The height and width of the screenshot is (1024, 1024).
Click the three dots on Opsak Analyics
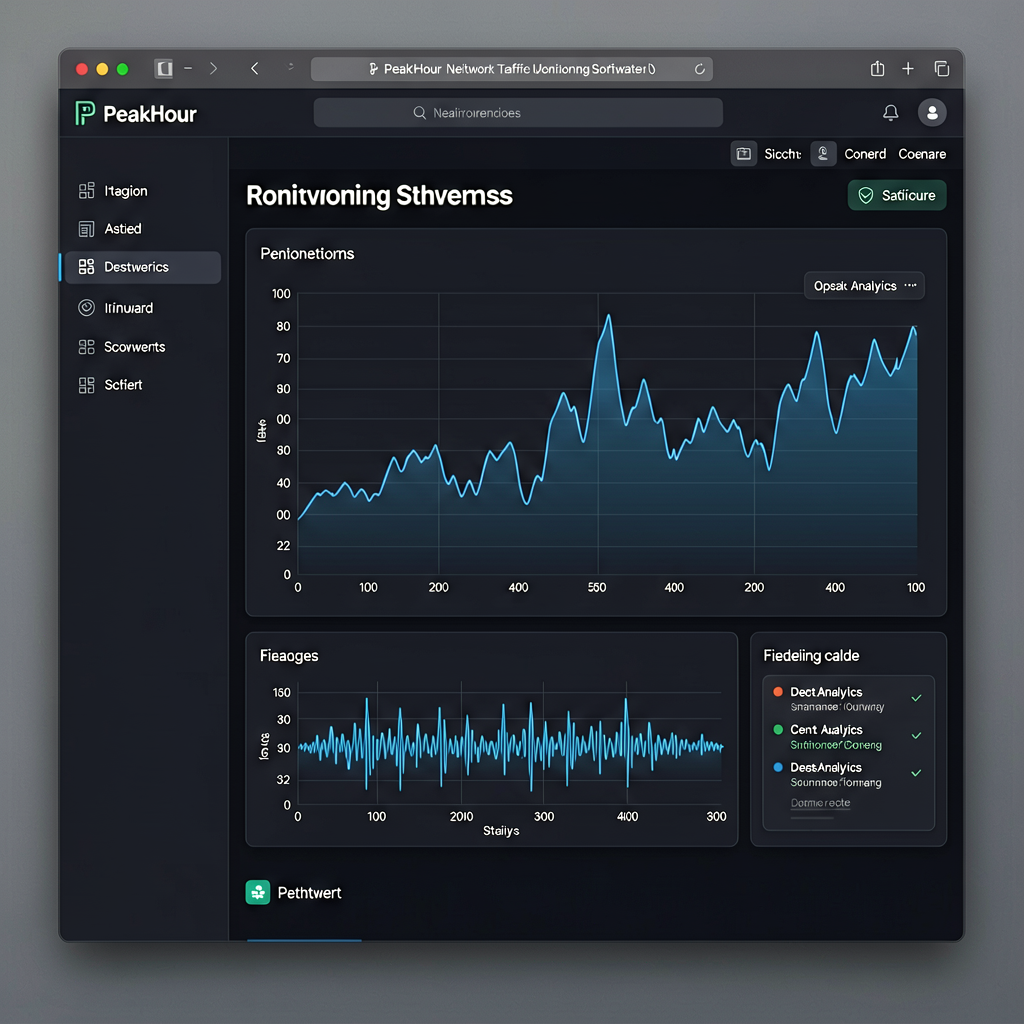(x=910, y=285)
